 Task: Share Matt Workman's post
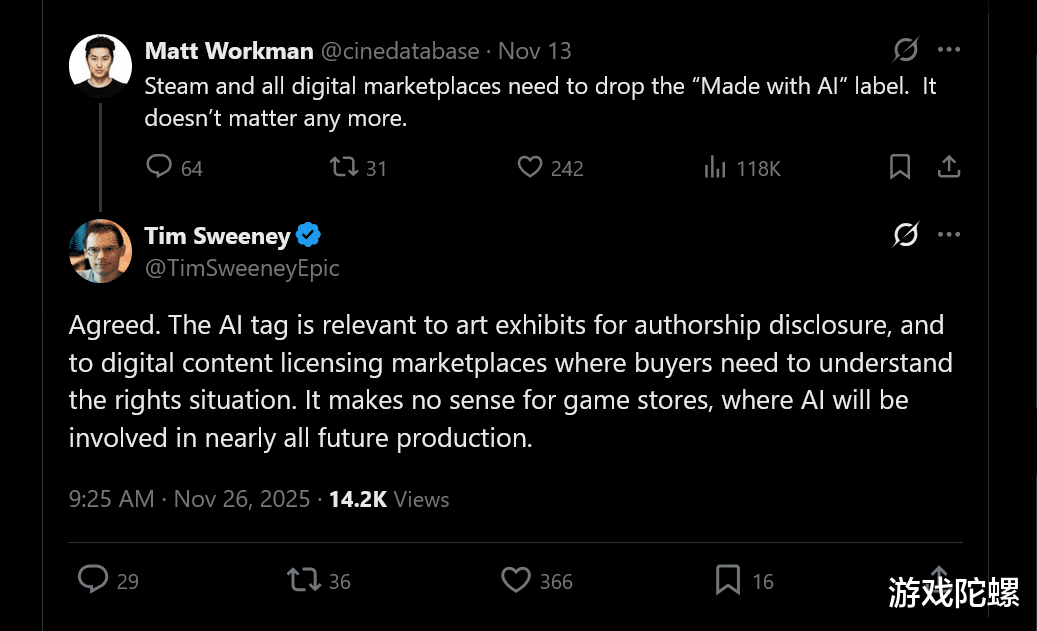pyautogui.click(x=949, y=167)
